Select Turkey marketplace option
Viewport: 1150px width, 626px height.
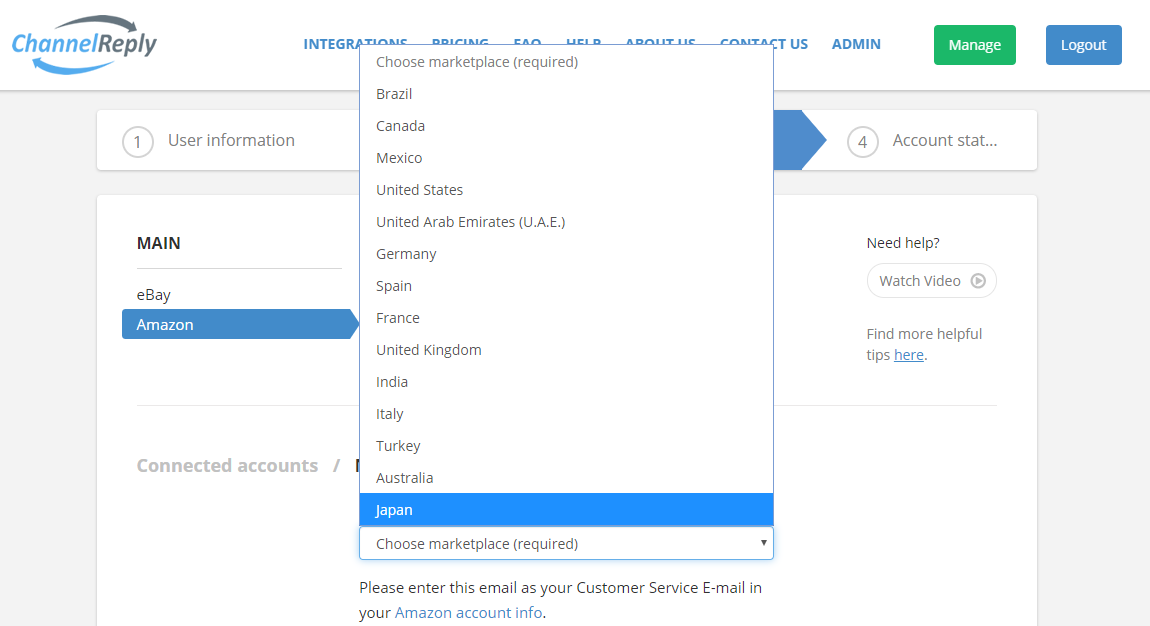point(566,446)
